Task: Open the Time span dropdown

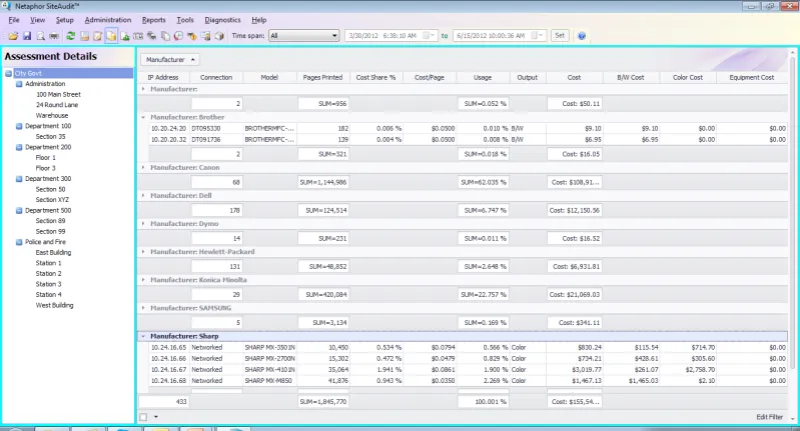Action: [334, 36]
